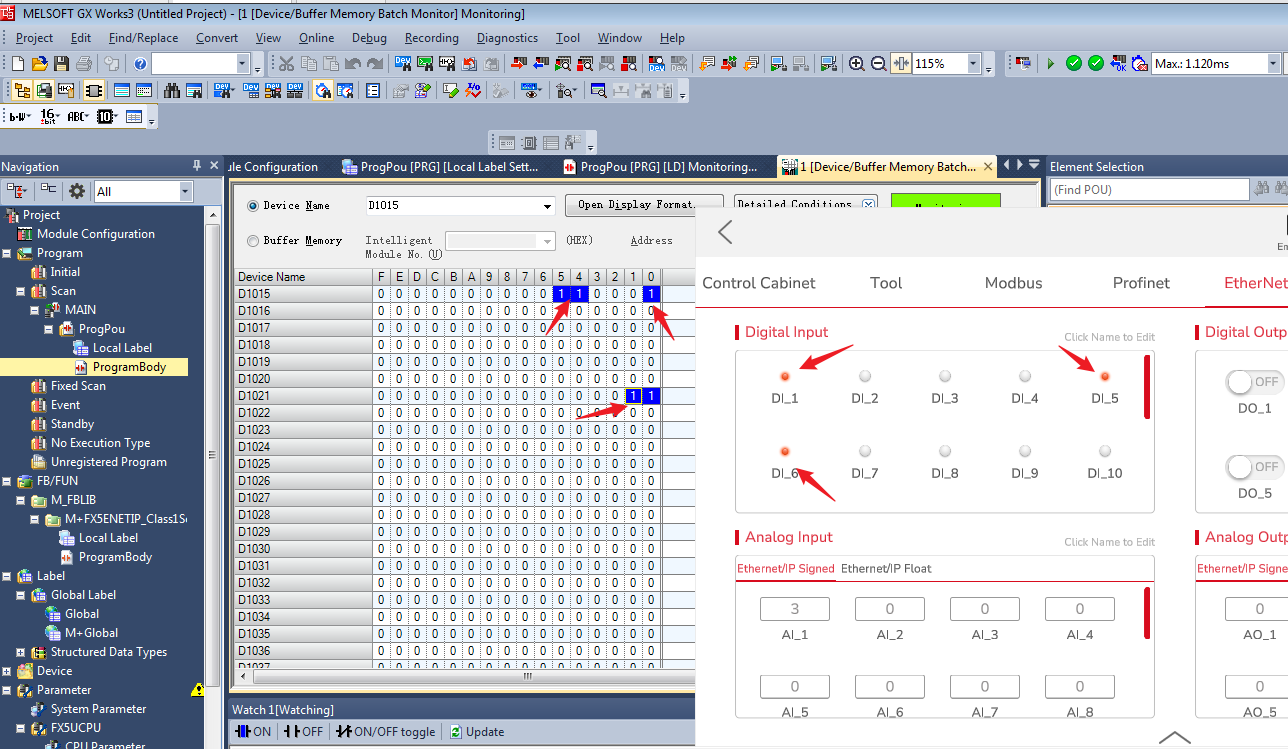Switch to the Modbus tab

(x=1013, y=283)
